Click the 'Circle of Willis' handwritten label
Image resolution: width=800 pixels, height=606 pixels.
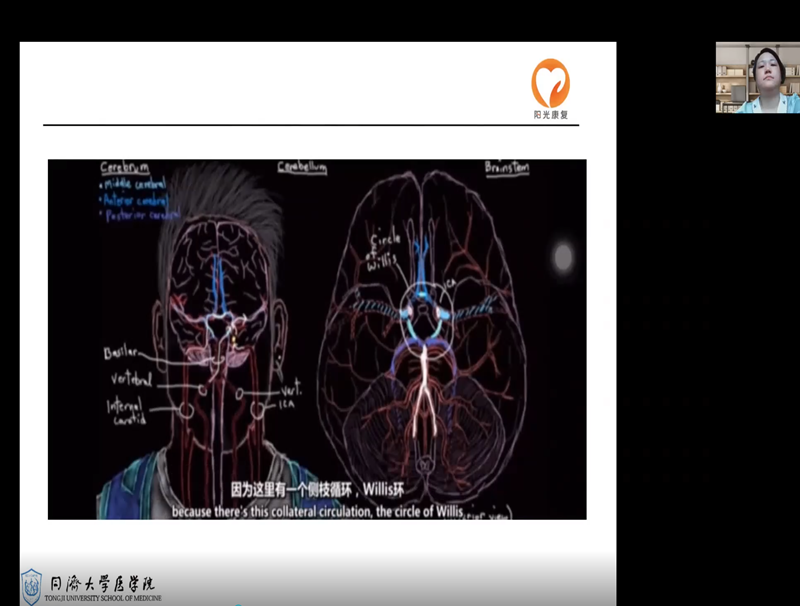pos(384,250)
